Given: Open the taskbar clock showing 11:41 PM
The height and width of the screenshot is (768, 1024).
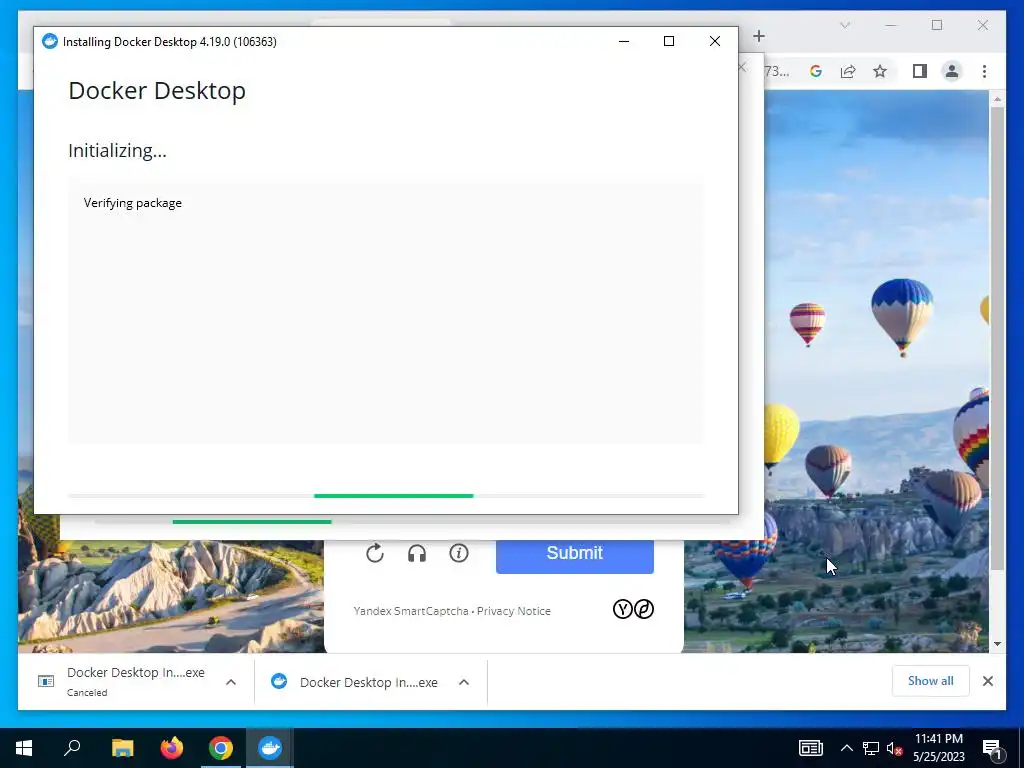Looking at the screenshot, I should [938, 748].
